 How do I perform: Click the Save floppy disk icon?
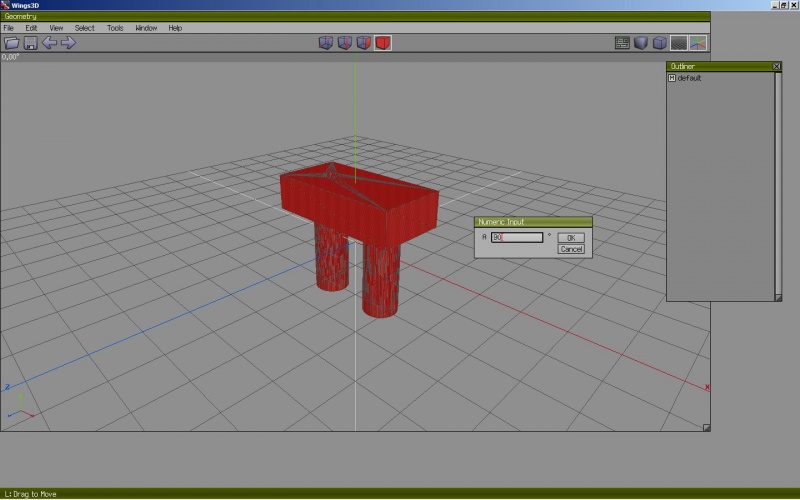point(31,43)
